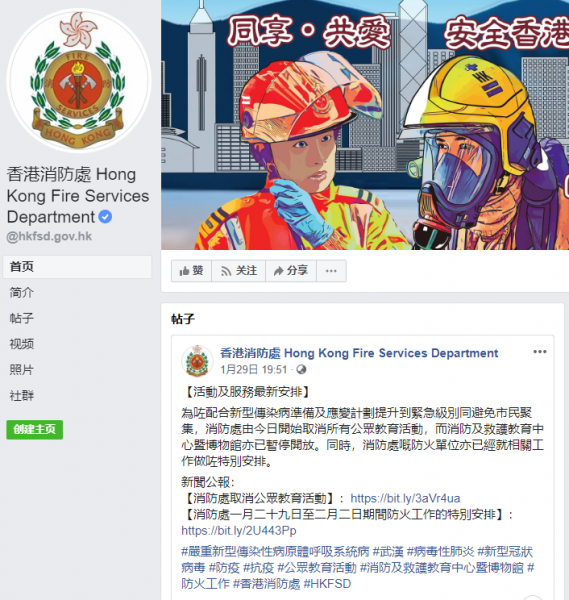Share the page with 分享 button
The height and width of the screenshot is (600, 569).
[x=291, y=271]
